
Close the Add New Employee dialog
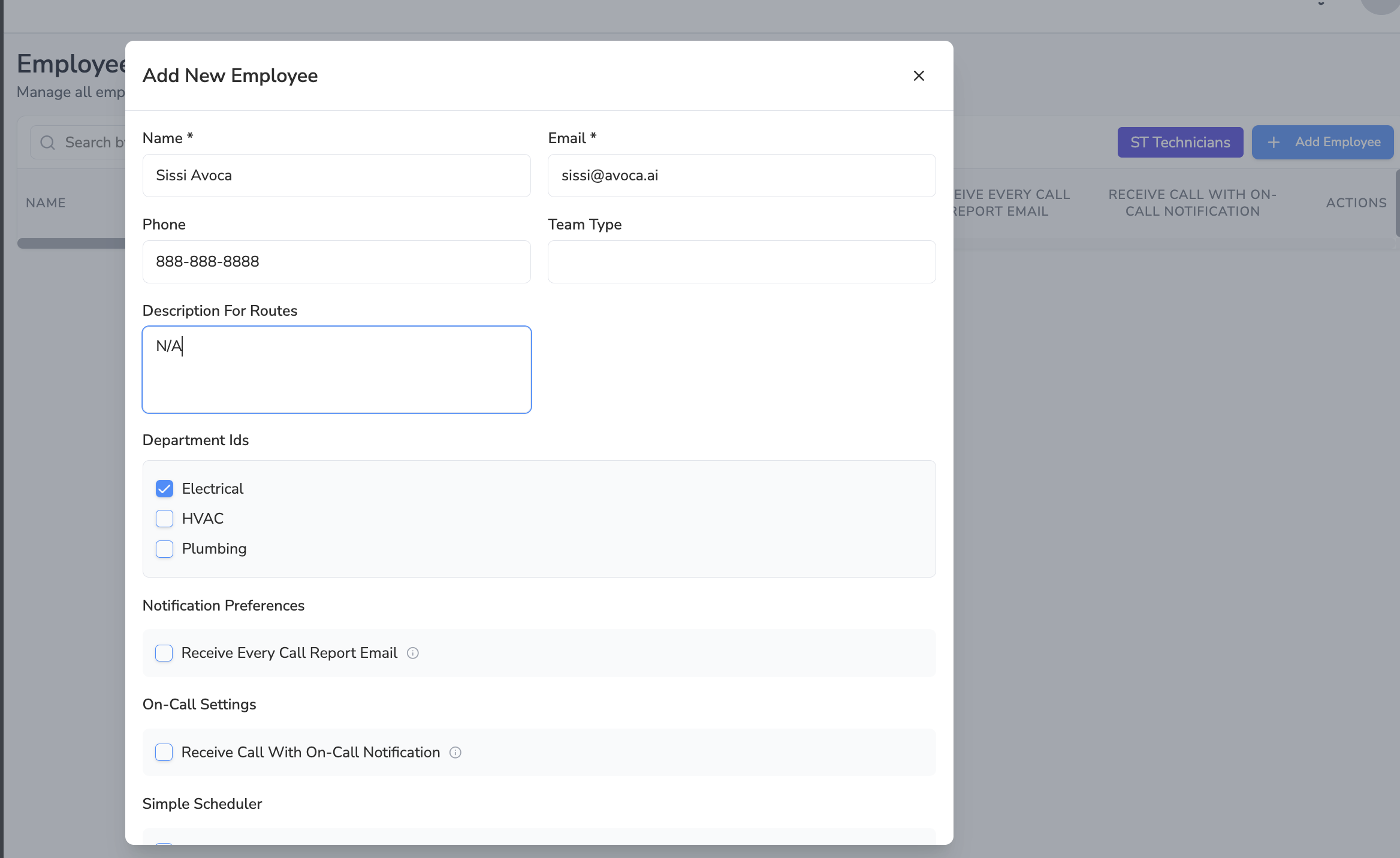click(918, 76)
